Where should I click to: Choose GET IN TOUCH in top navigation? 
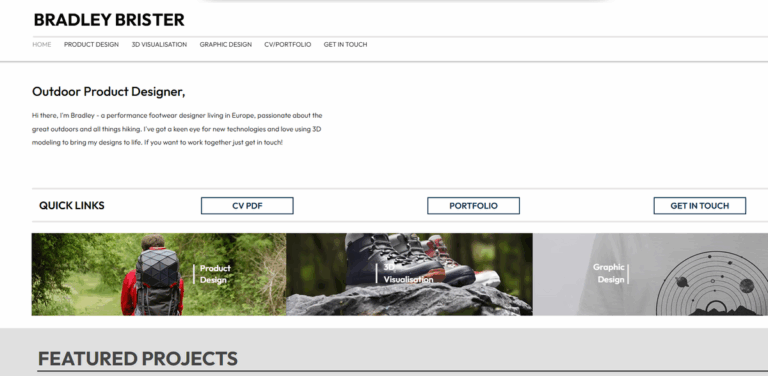point(345,45)
